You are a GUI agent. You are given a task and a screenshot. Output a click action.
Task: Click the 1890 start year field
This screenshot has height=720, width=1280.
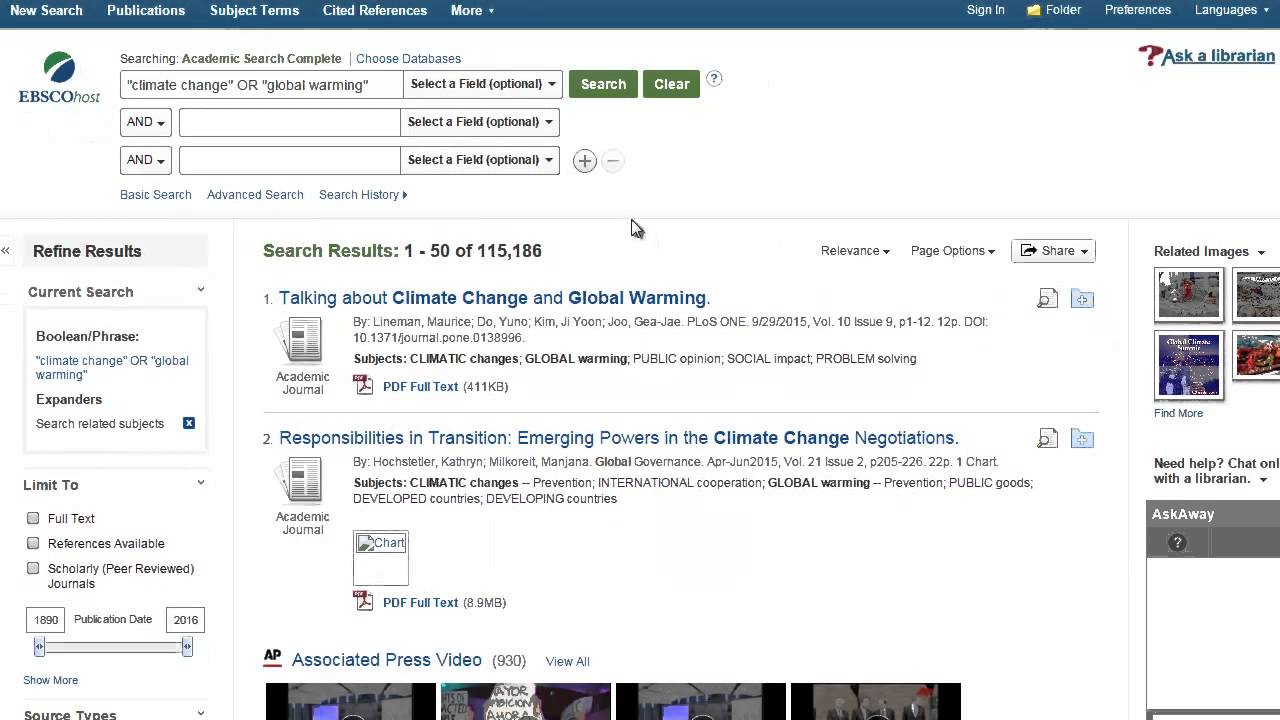(45, 620)
